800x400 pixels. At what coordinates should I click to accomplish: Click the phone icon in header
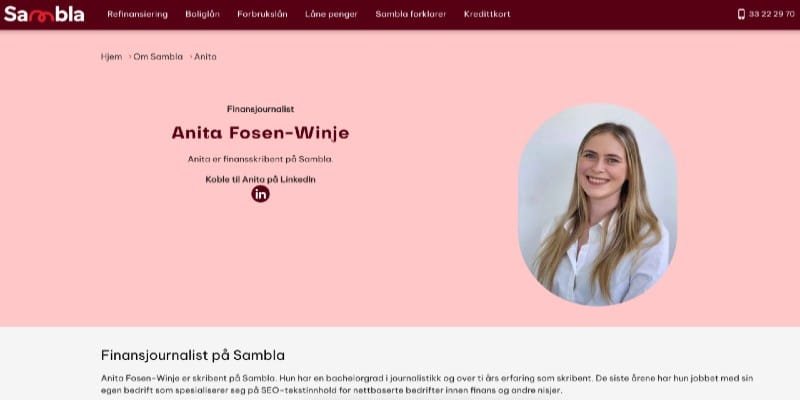click(741, 14)
